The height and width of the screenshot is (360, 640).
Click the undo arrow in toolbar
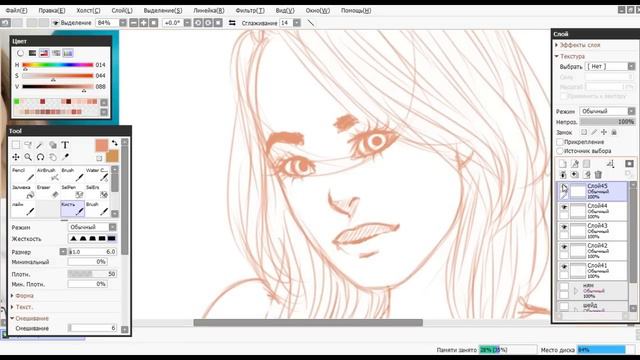pos(5,23)
